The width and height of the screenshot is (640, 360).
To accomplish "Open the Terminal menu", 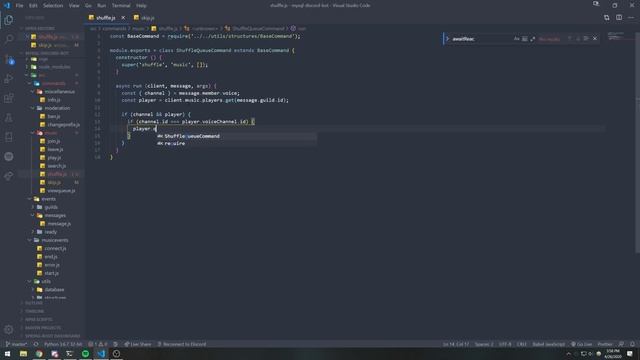I will pyautogui.click(x=121, y=6).
